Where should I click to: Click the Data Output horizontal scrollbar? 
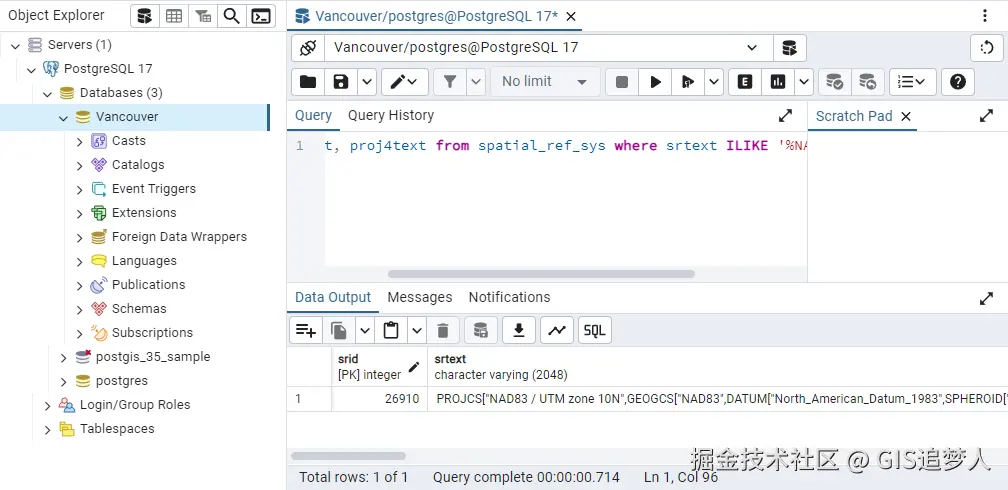(x=348, y=456)
